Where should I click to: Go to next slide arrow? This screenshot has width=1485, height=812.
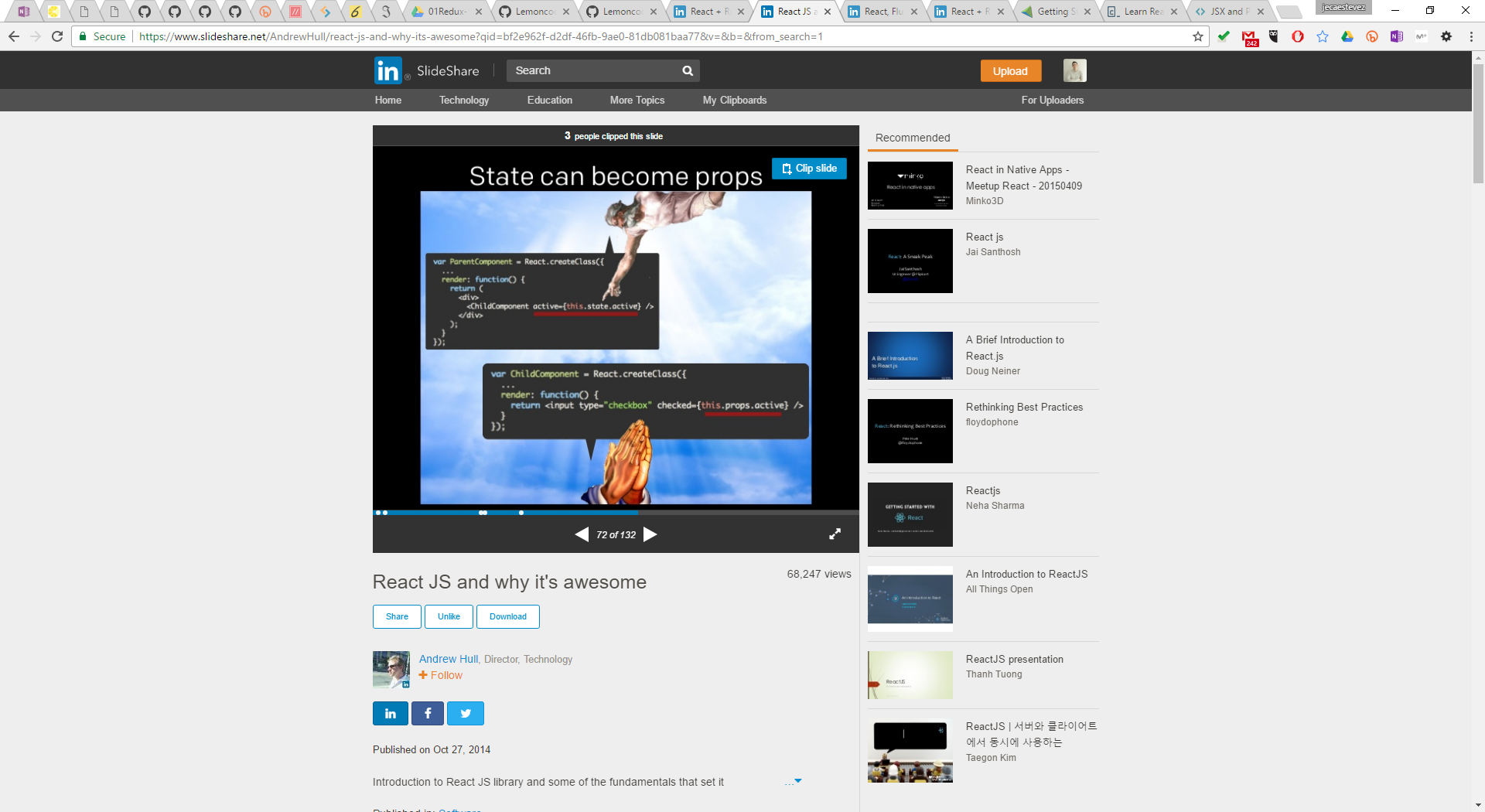650,534
